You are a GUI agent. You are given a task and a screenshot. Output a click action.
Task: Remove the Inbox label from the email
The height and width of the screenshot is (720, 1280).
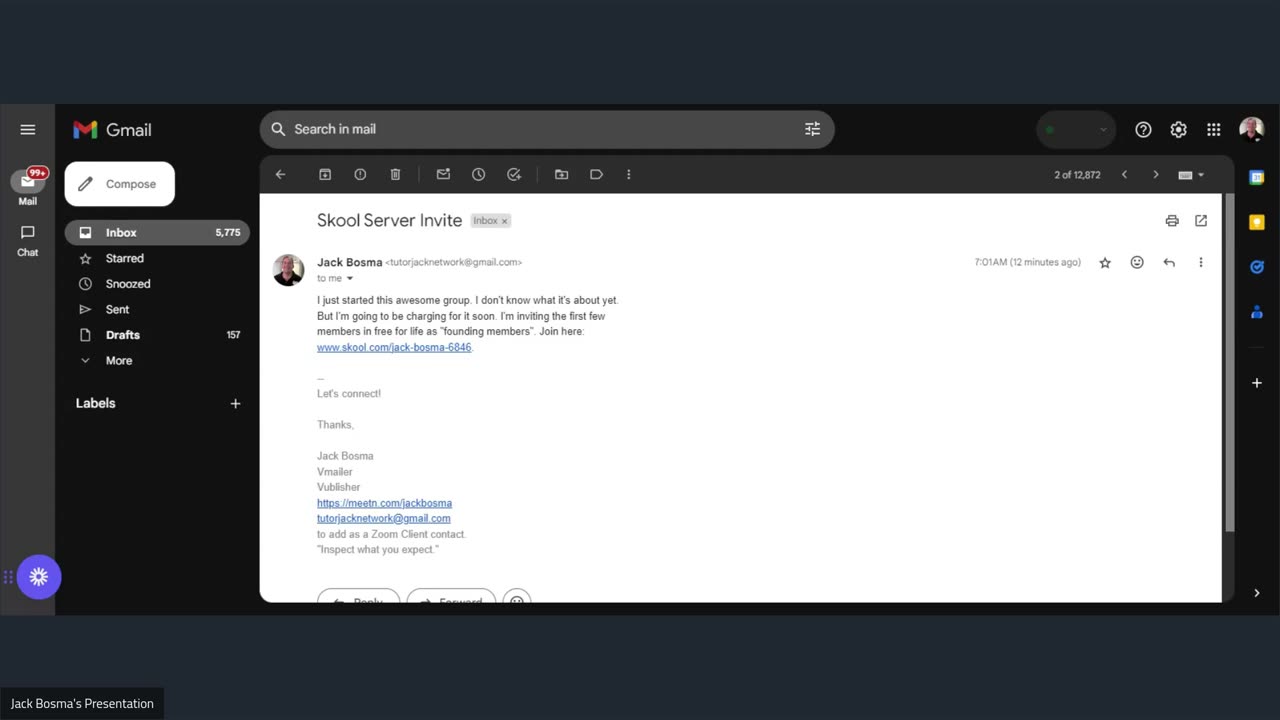pyautogui.click(x=505, y=221)
